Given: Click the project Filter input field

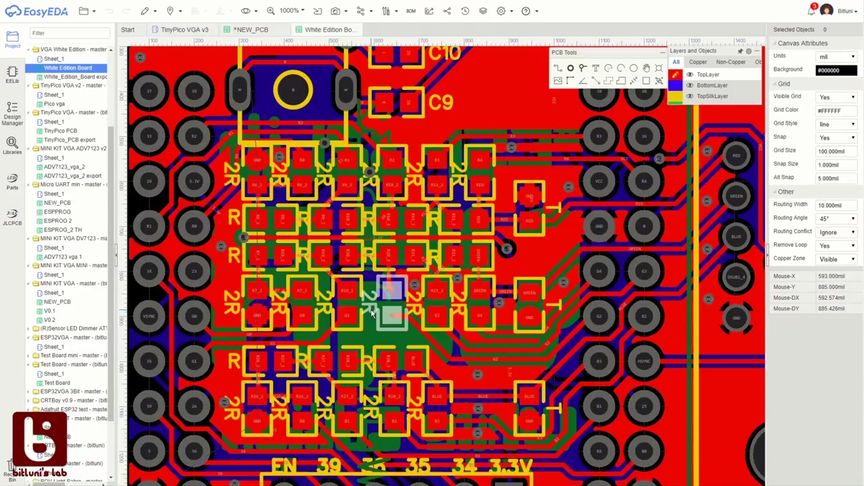Looking at the screenshot, I should point(69,33).
